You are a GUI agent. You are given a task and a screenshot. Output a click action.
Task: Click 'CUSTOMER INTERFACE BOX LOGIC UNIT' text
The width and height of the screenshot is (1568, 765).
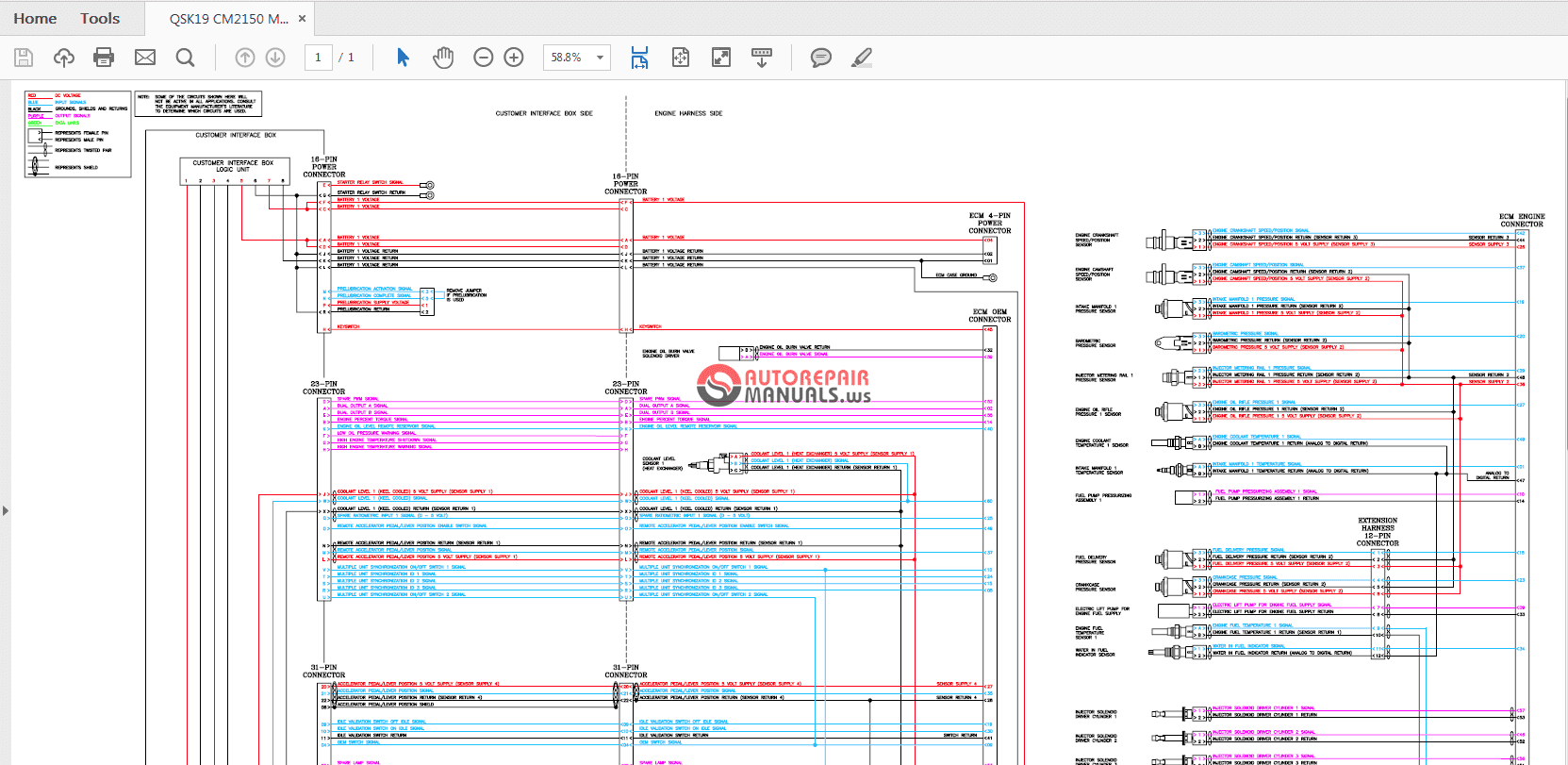pyautogui.click(x=233, y=166)
